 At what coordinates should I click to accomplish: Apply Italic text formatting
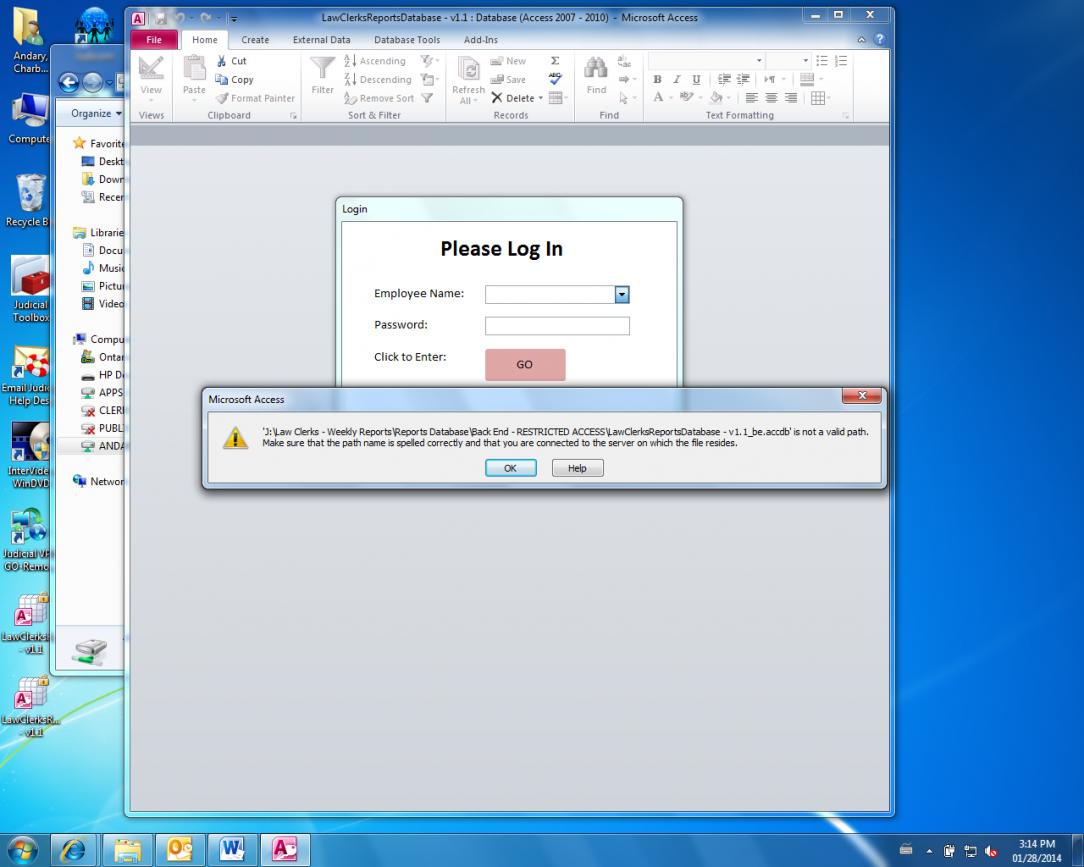pos(677,80)
